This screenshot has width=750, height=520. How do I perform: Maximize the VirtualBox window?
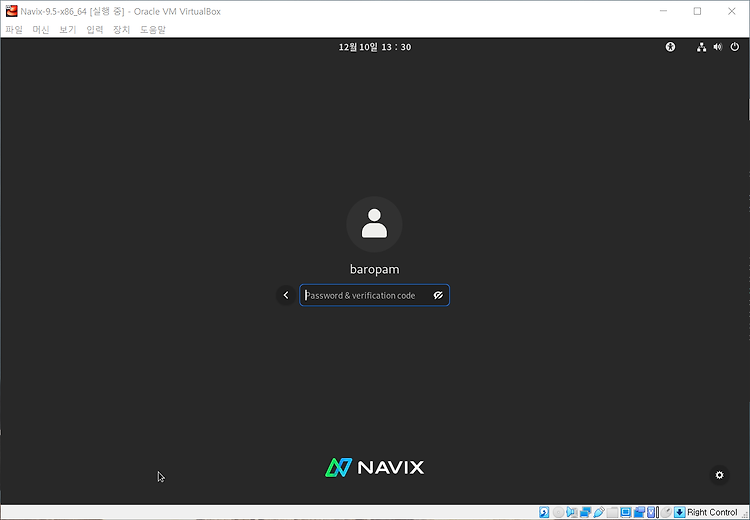coord(697,11)
